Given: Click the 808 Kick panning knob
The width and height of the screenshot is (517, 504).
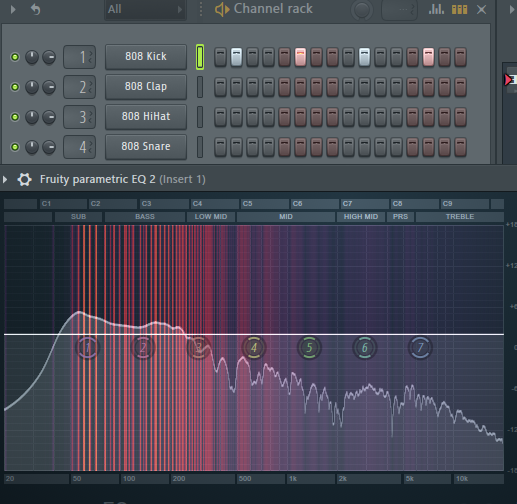Looking at the screenshot, I should [32, 57].
